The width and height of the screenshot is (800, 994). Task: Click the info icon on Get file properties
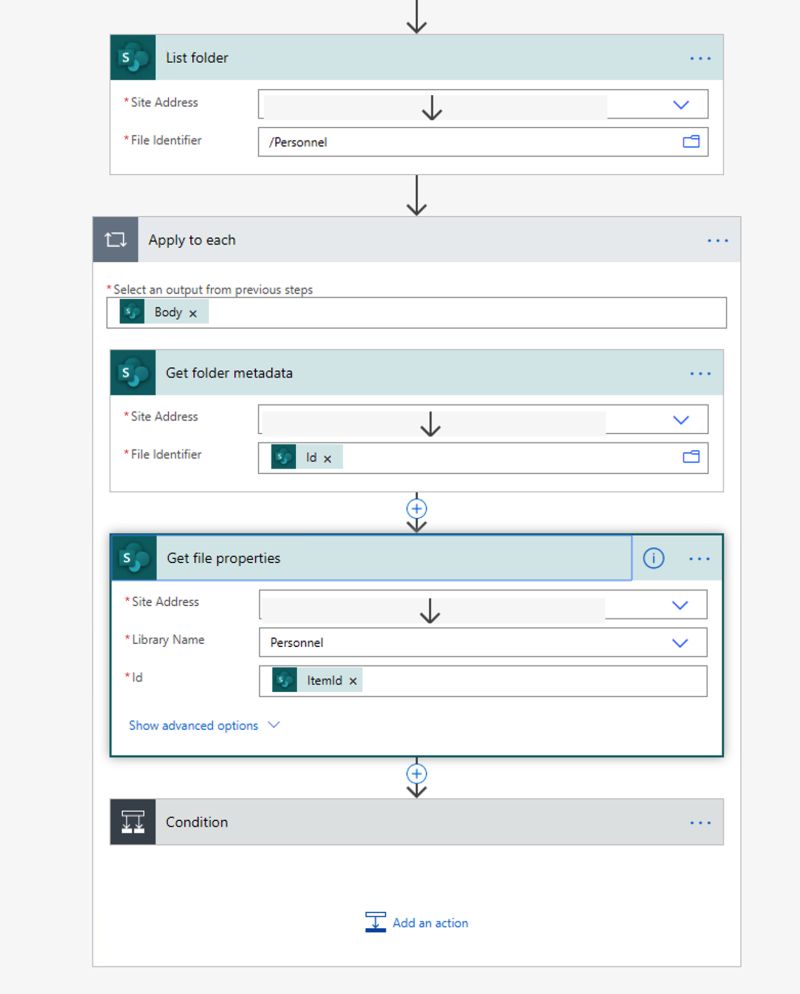(653, 558)
